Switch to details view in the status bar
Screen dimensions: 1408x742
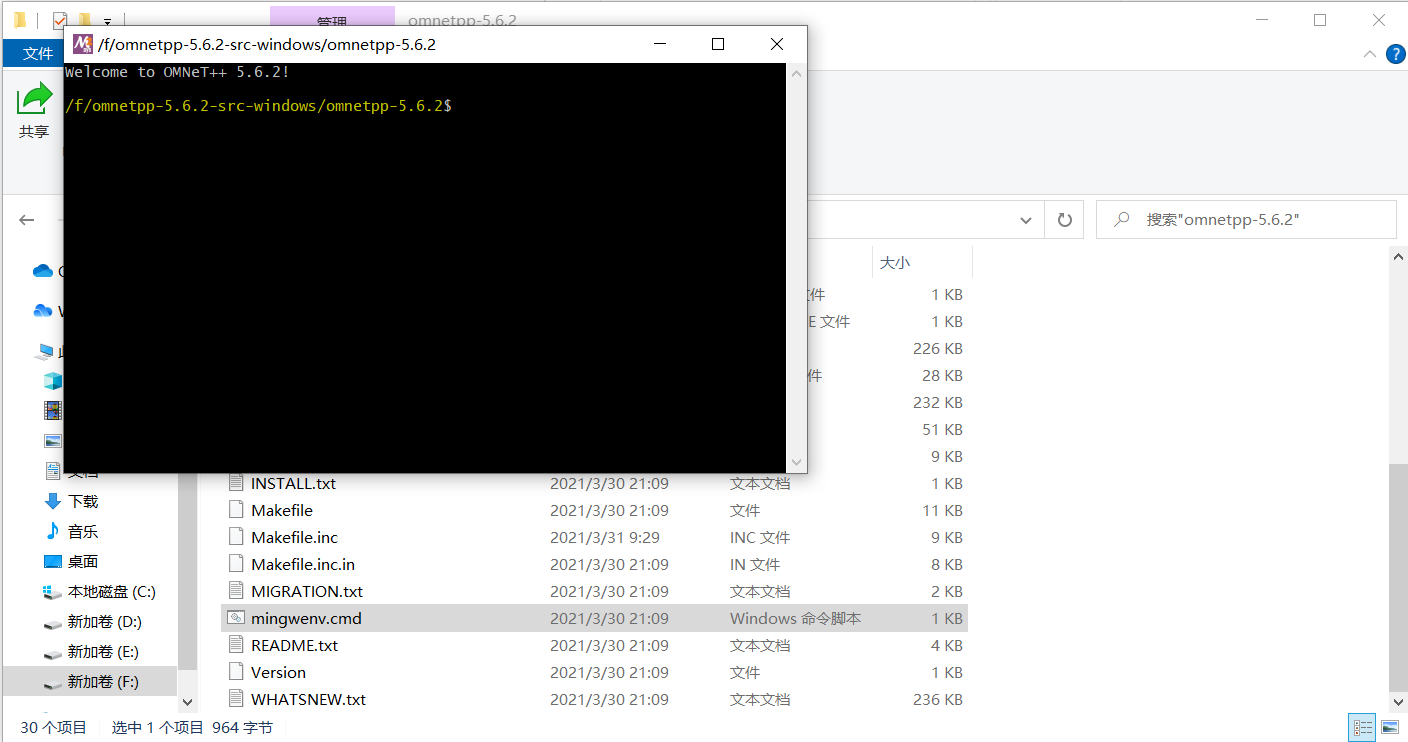pos(1362,727)
